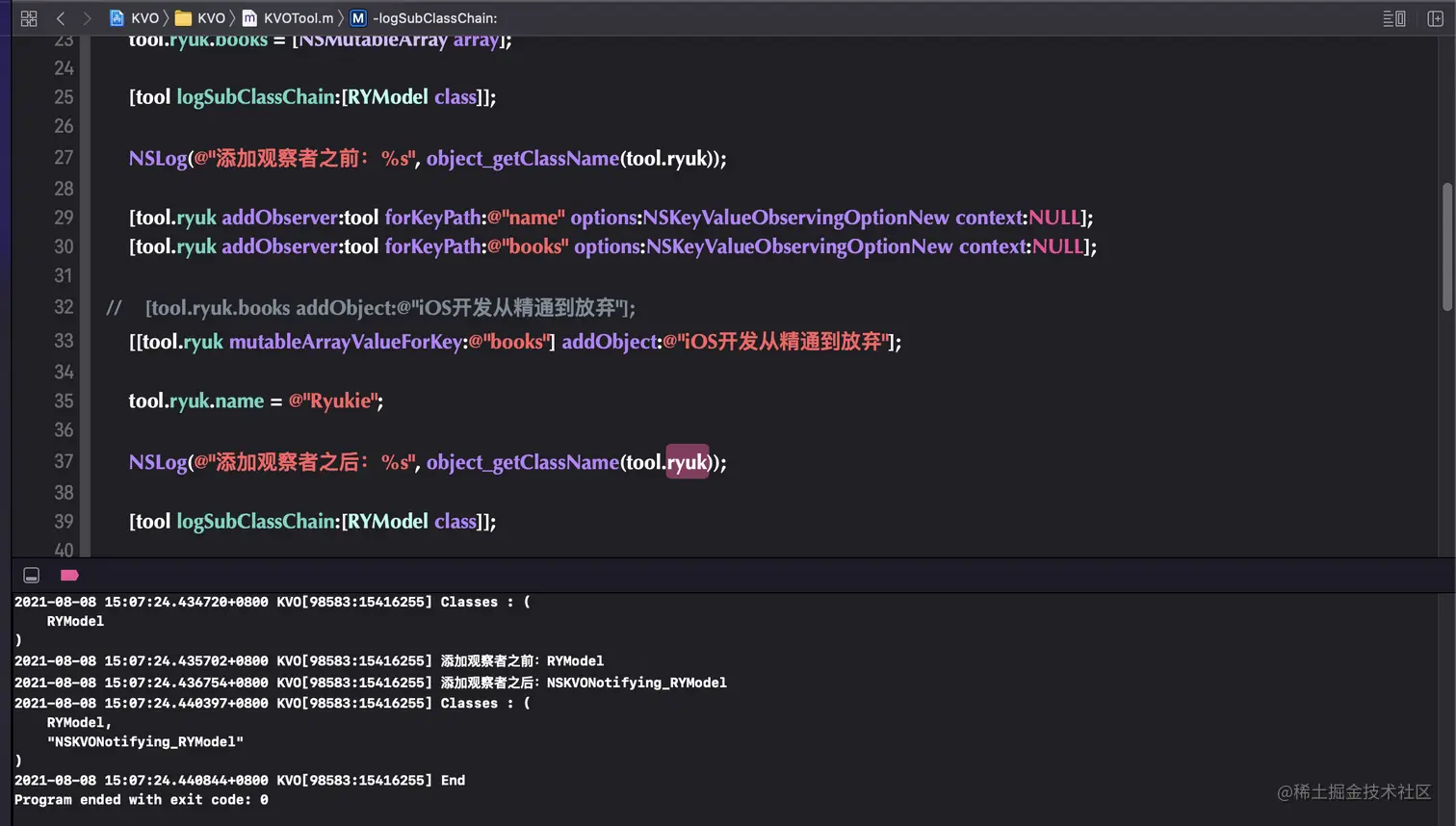Viewport: 1456px width, 826px height.
Task: Click console 'RYModel,' entry with comma
Action: point(79,723)
